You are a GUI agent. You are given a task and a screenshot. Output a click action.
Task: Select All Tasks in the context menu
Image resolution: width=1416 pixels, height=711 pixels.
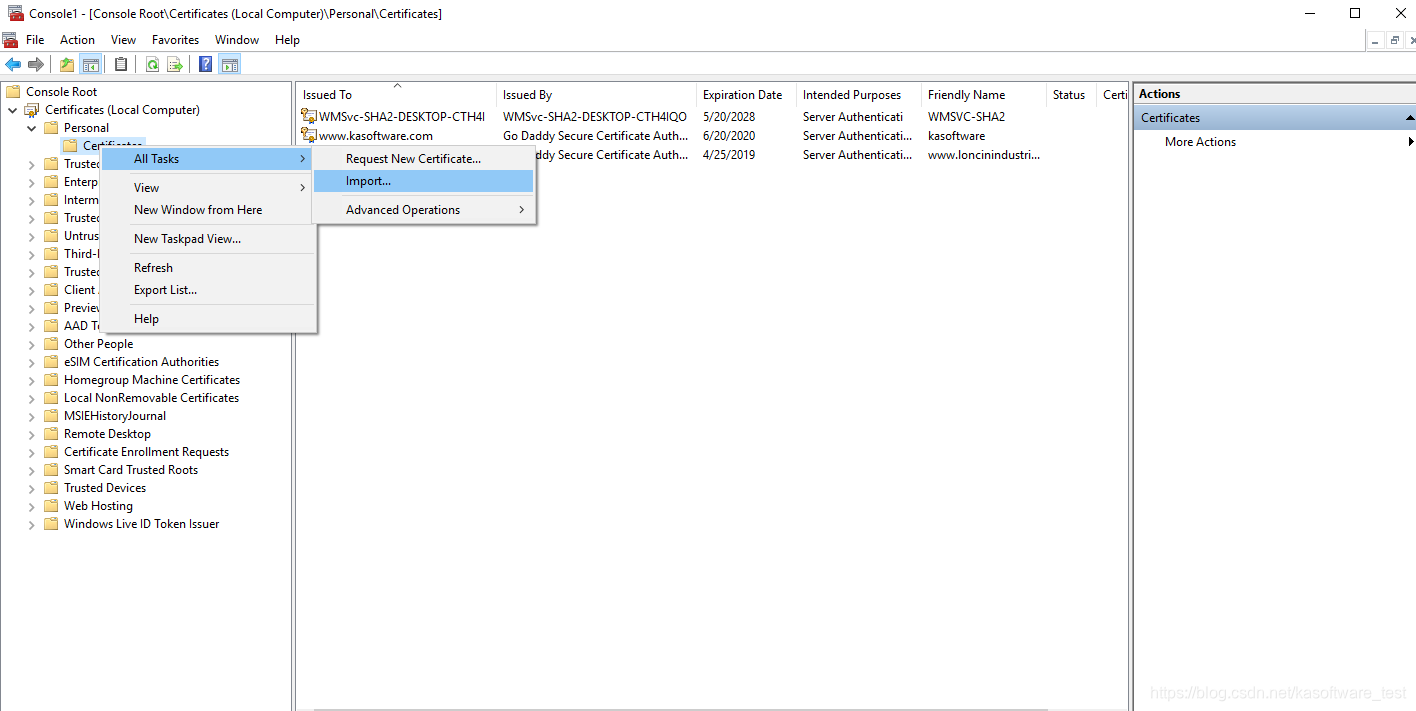(x=208, y=159)
